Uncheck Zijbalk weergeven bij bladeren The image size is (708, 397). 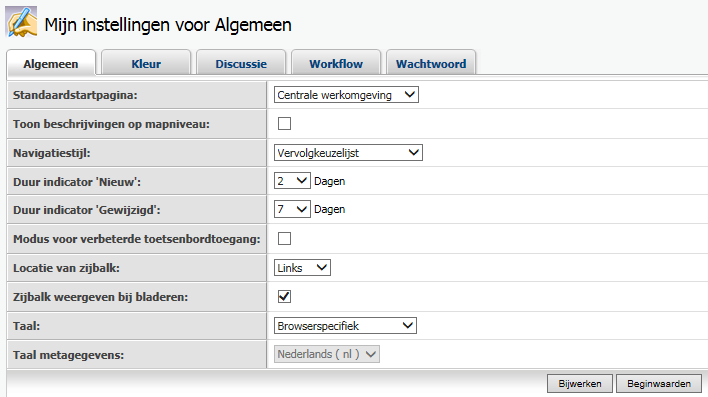tap(284, 296)
